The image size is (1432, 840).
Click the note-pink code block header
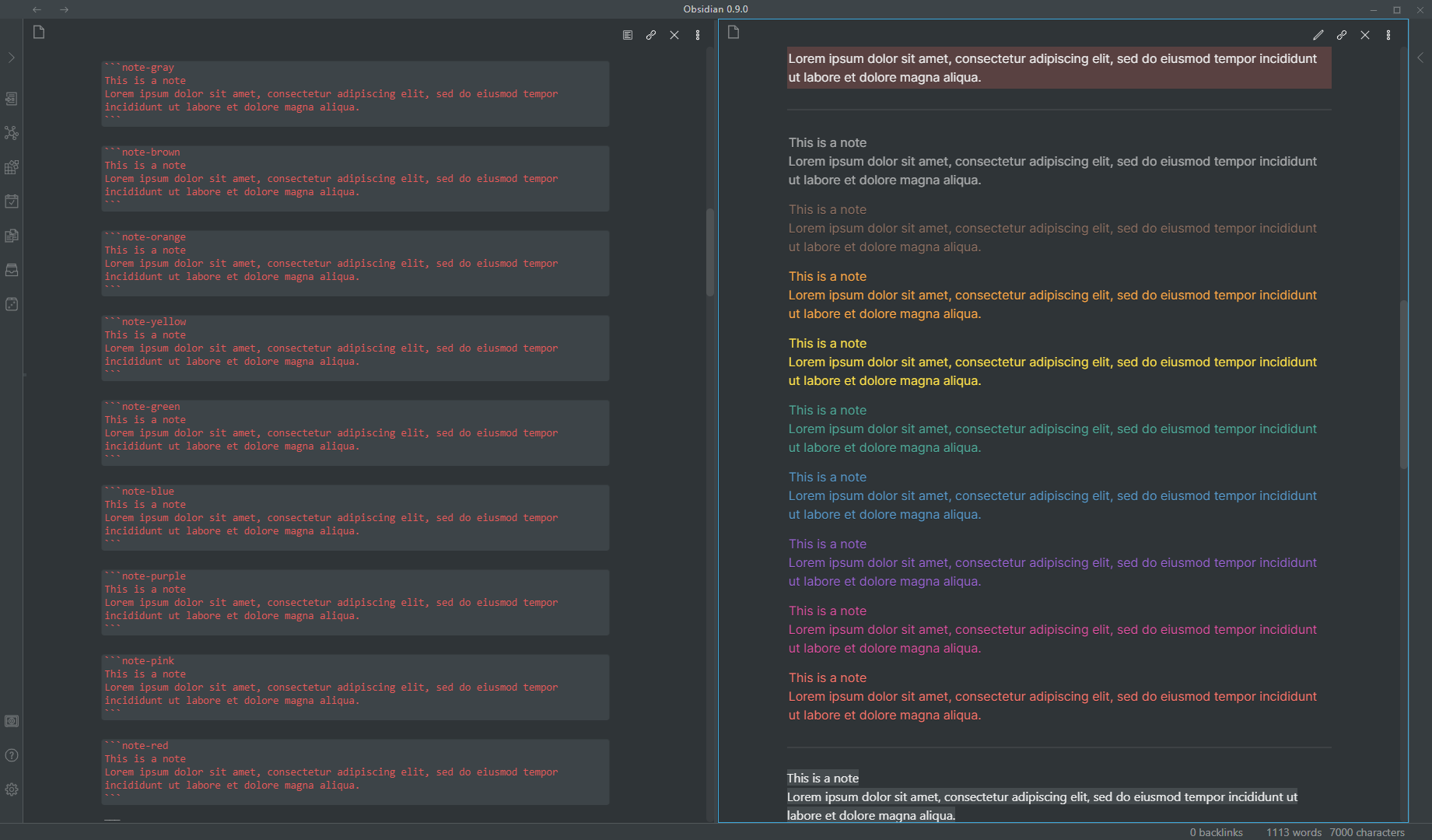tap(139, 661)
